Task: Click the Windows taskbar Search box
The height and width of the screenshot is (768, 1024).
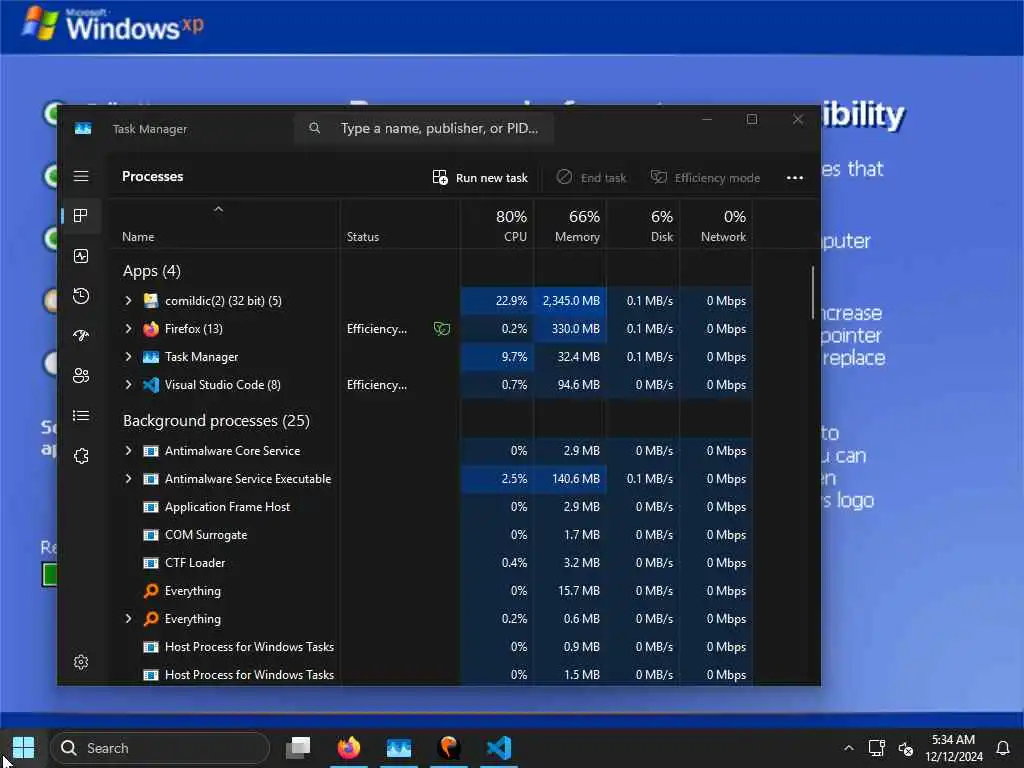Action: [x=160, y=748]
